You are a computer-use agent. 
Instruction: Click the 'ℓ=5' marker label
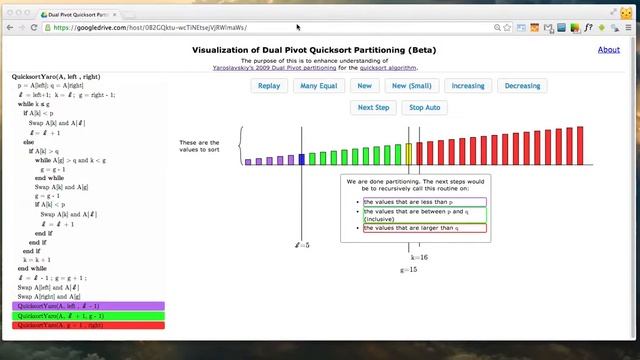pyautogui.click(x=302, y=245)
